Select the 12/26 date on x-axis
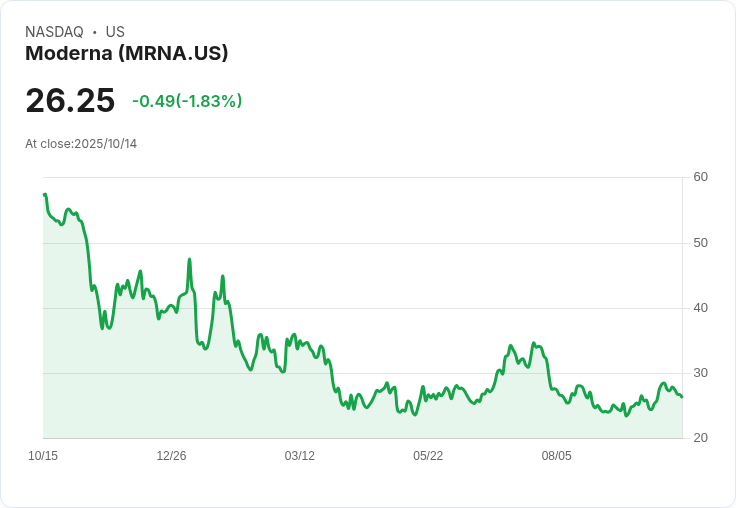 pyautogui.click(x=171, y=456)
